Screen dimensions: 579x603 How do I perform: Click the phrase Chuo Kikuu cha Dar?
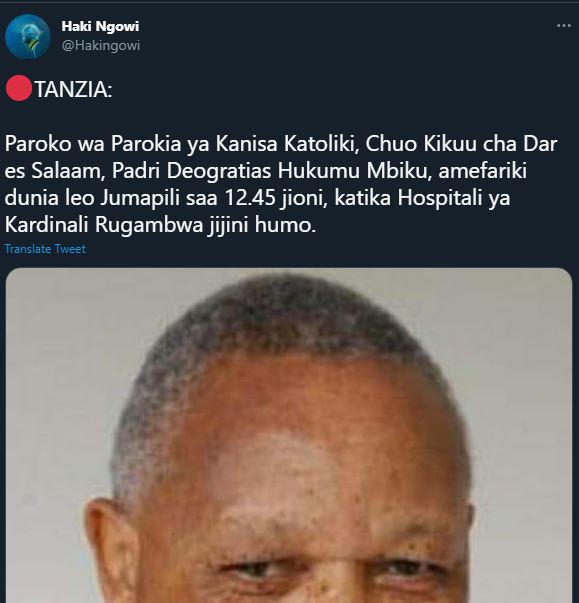click(461, 144)
